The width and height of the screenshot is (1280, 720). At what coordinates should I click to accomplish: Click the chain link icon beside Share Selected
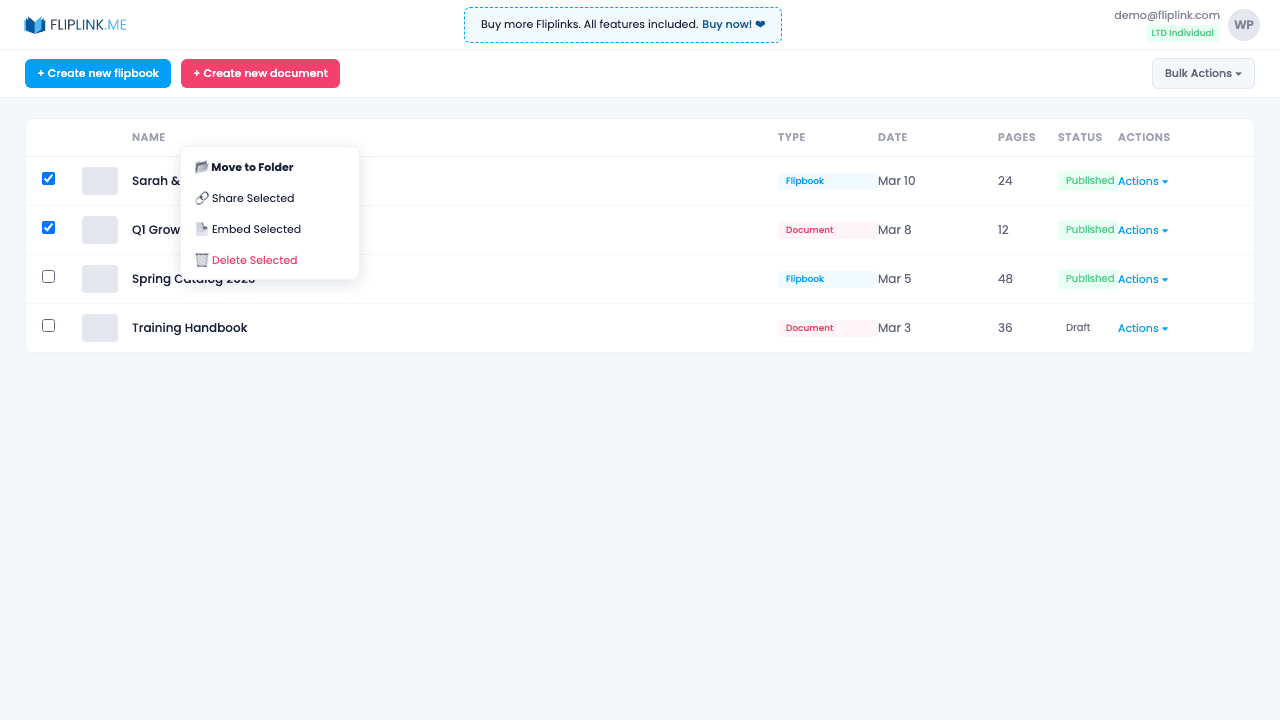(x=200, y=198)
